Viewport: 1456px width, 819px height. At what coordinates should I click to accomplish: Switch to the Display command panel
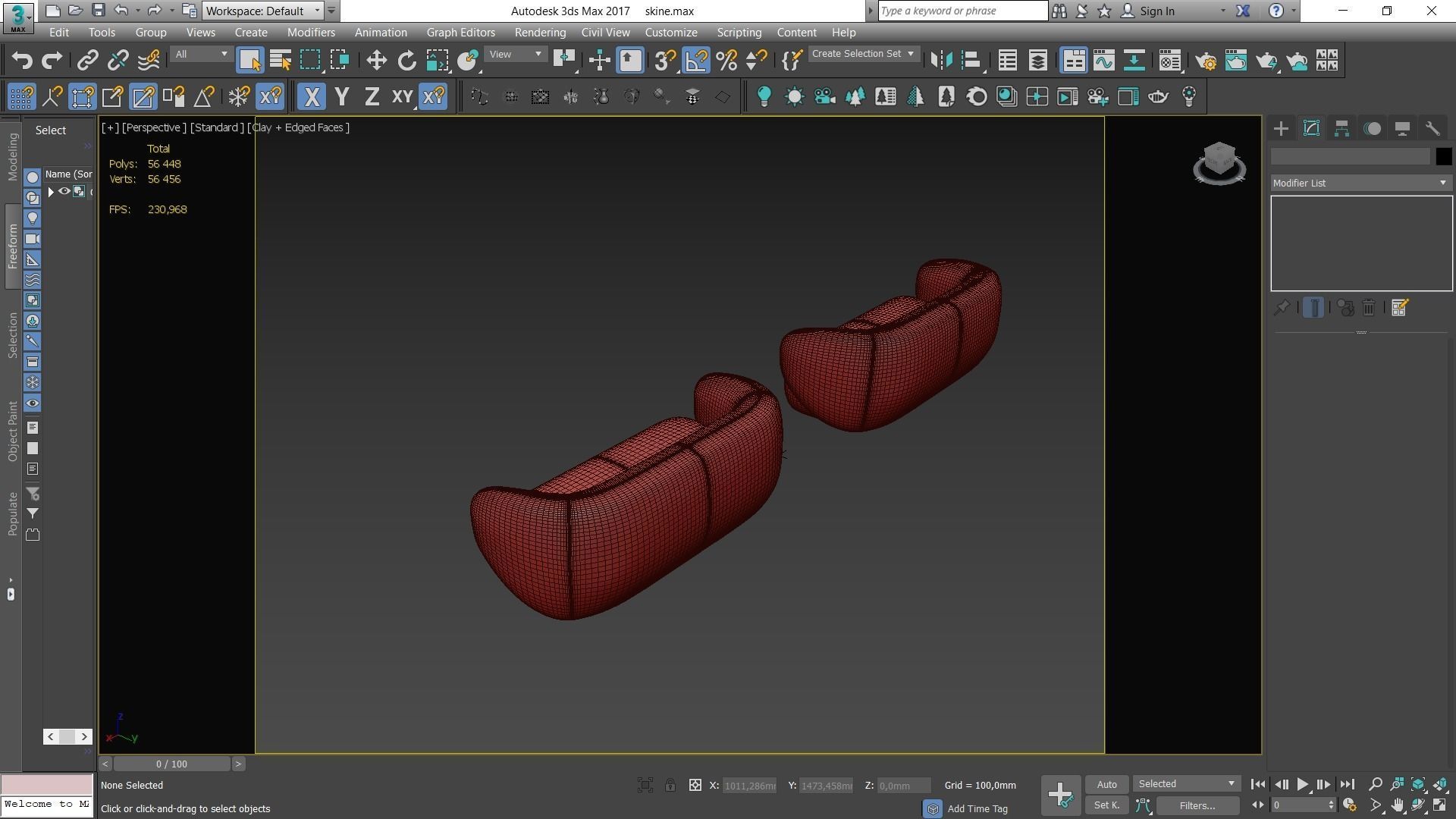1402,129
